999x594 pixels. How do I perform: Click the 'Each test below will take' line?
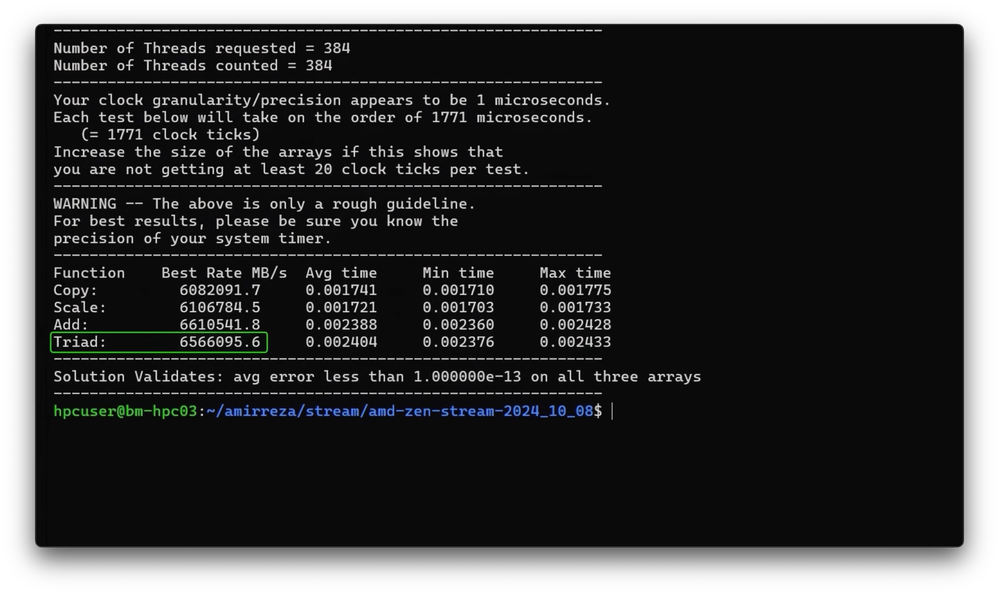pyautogui.click(x=323, y=117)
